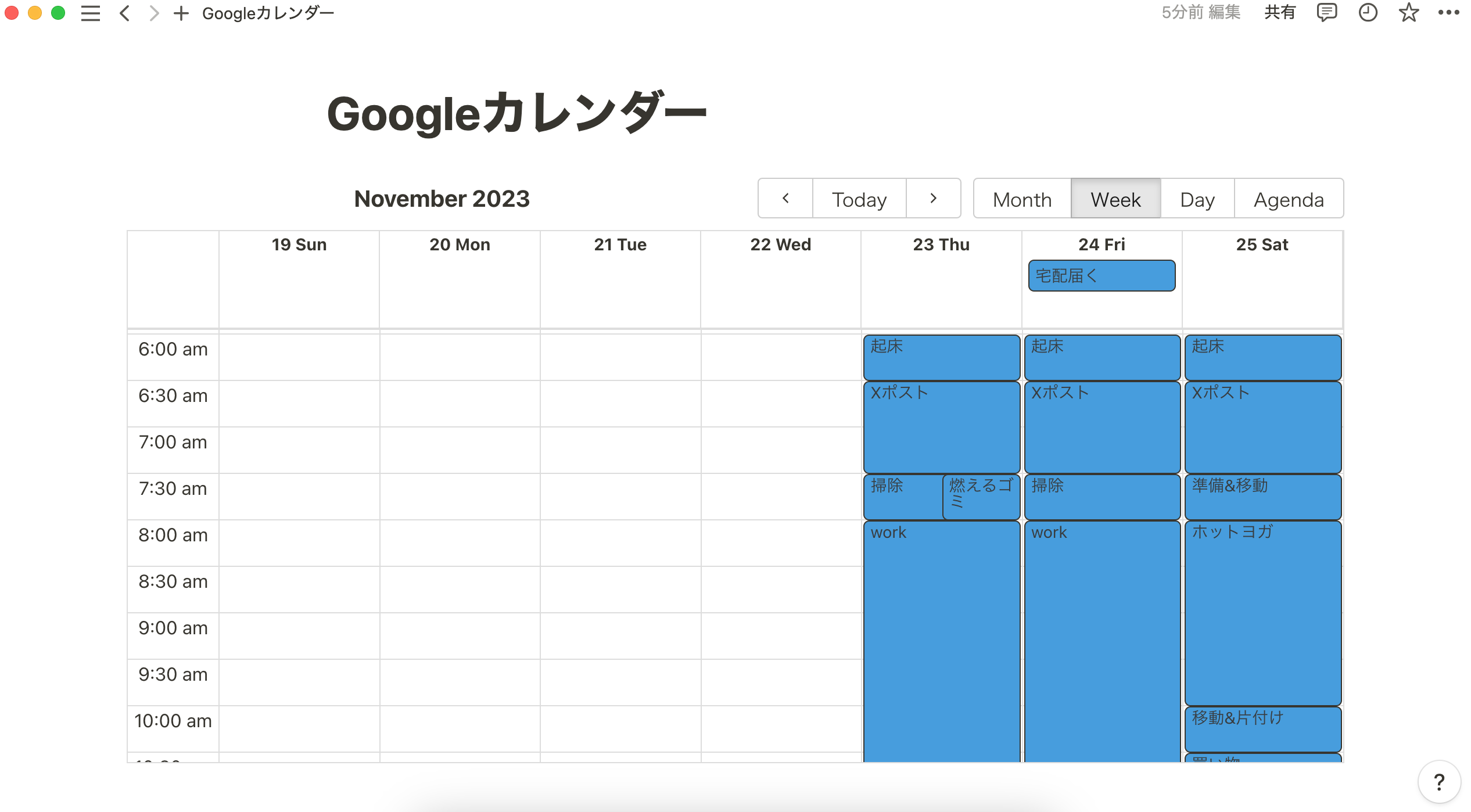Open Friday's 掃除 event
The width and height of the screenshot is (1471, 812).
(1102, 497)
